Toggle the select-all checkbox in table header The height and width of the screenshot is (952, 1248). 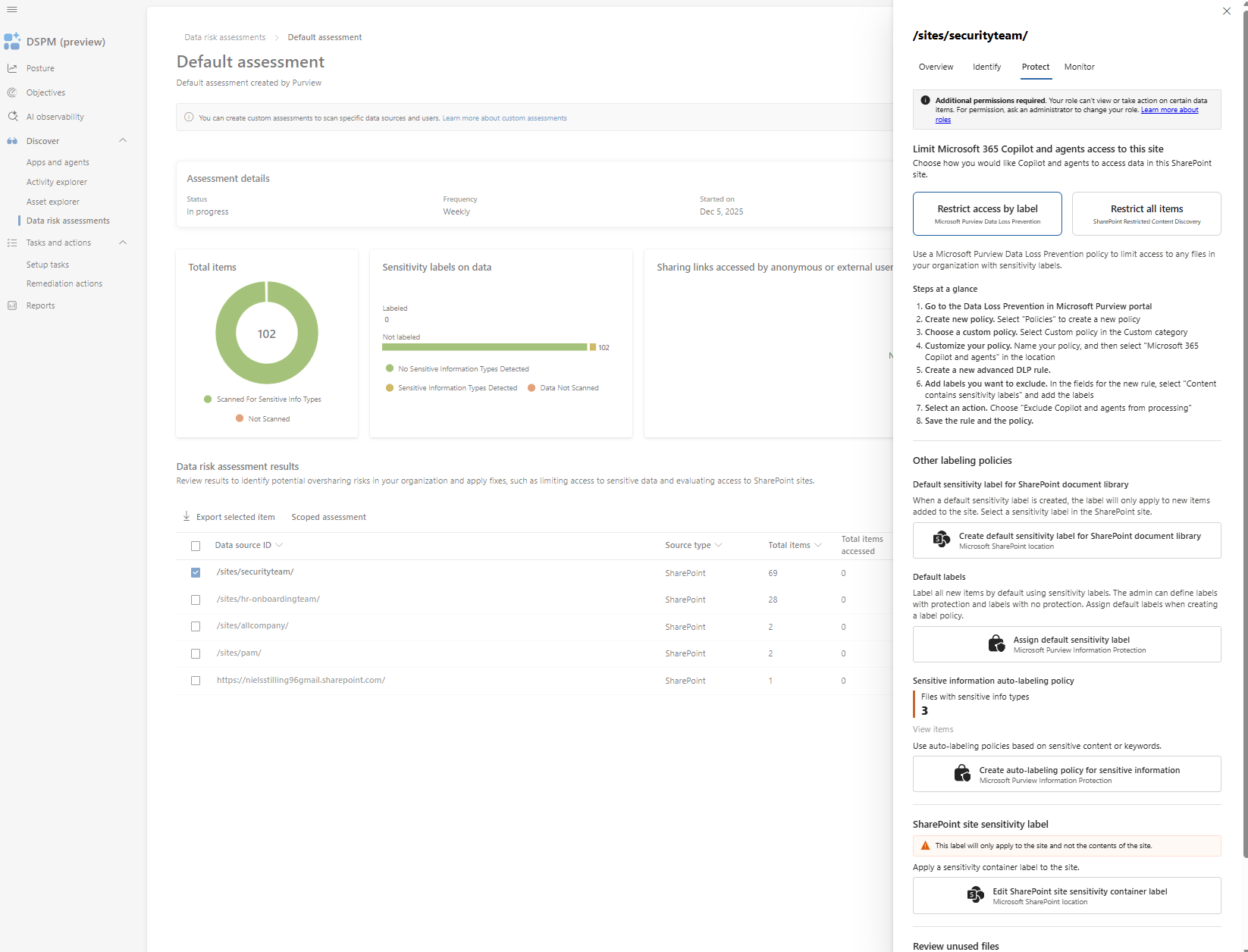(x=196, y=546)
